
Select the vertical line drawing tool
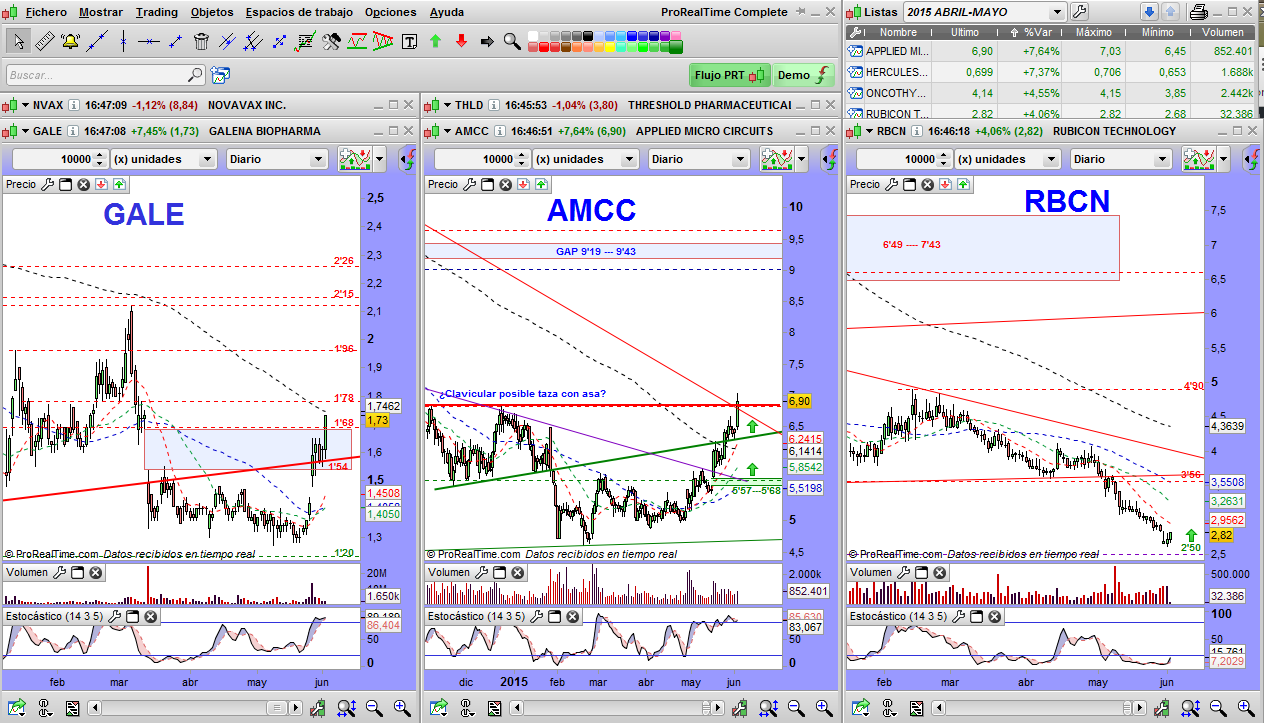123,41
